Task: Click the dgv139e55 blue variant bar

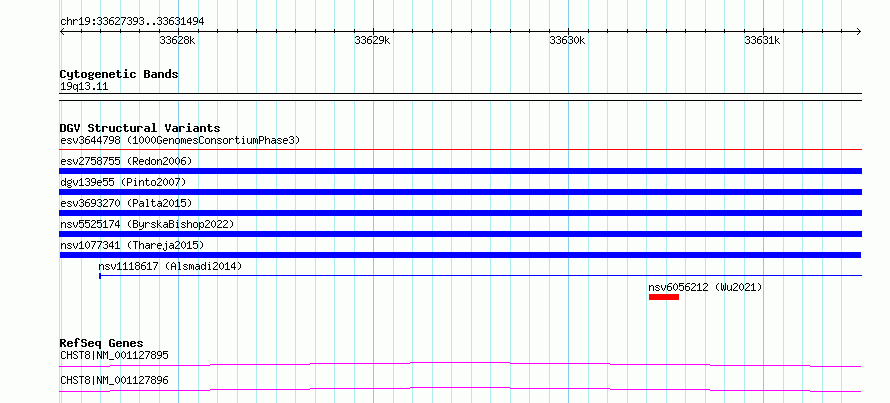Action: tap(460, 192)
